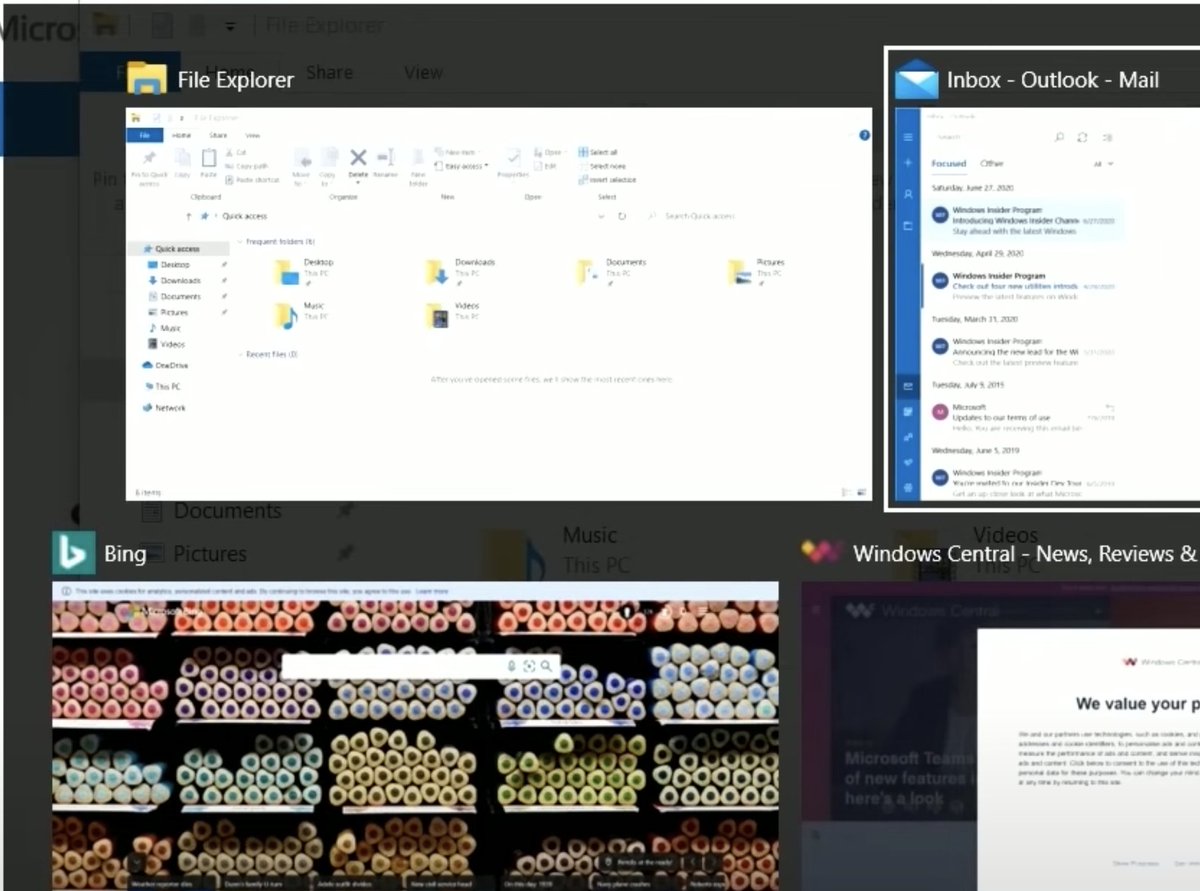Click the "Windows Central - News, Reviews &" title
This screenshot has height=891, width=1200.
tap(1025, 553)
